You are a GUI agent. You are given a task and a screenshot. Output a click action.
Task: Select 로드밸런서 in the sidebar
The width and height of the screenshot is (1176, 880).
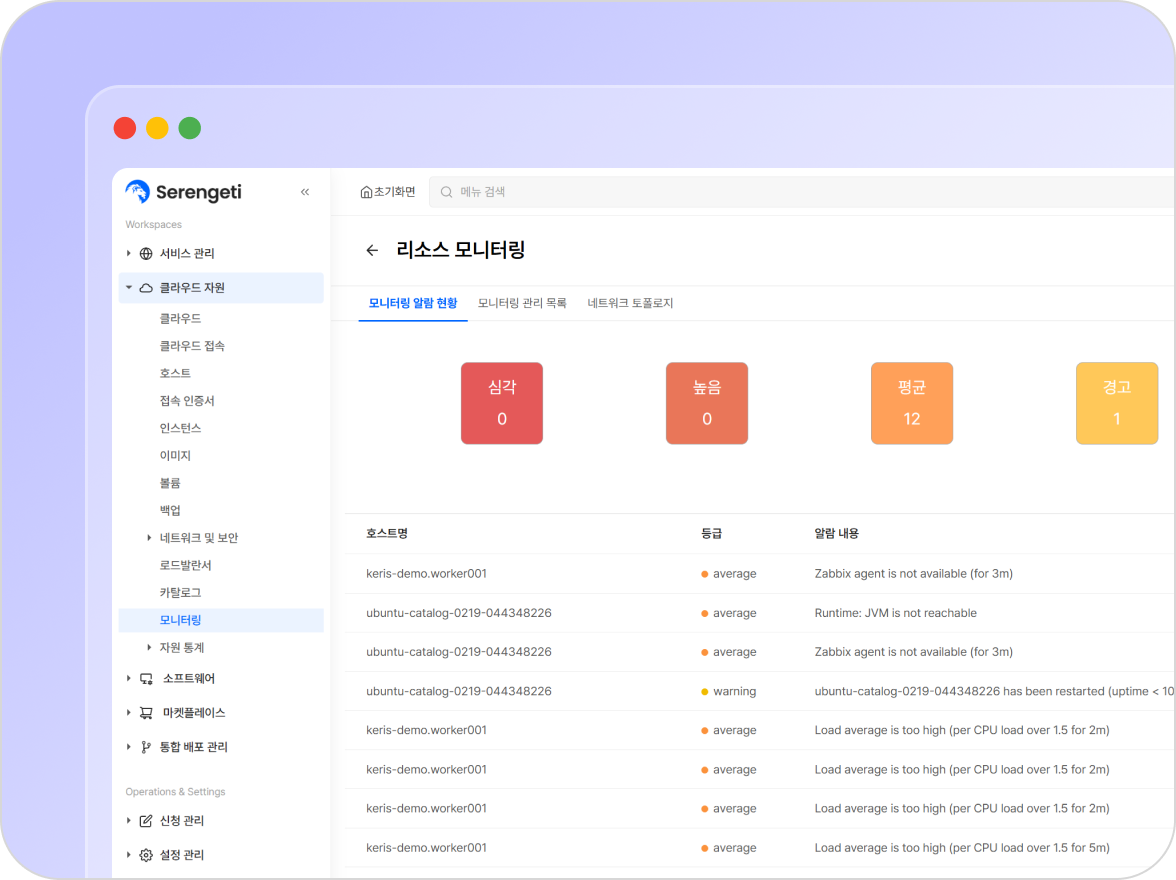point(186,565)
